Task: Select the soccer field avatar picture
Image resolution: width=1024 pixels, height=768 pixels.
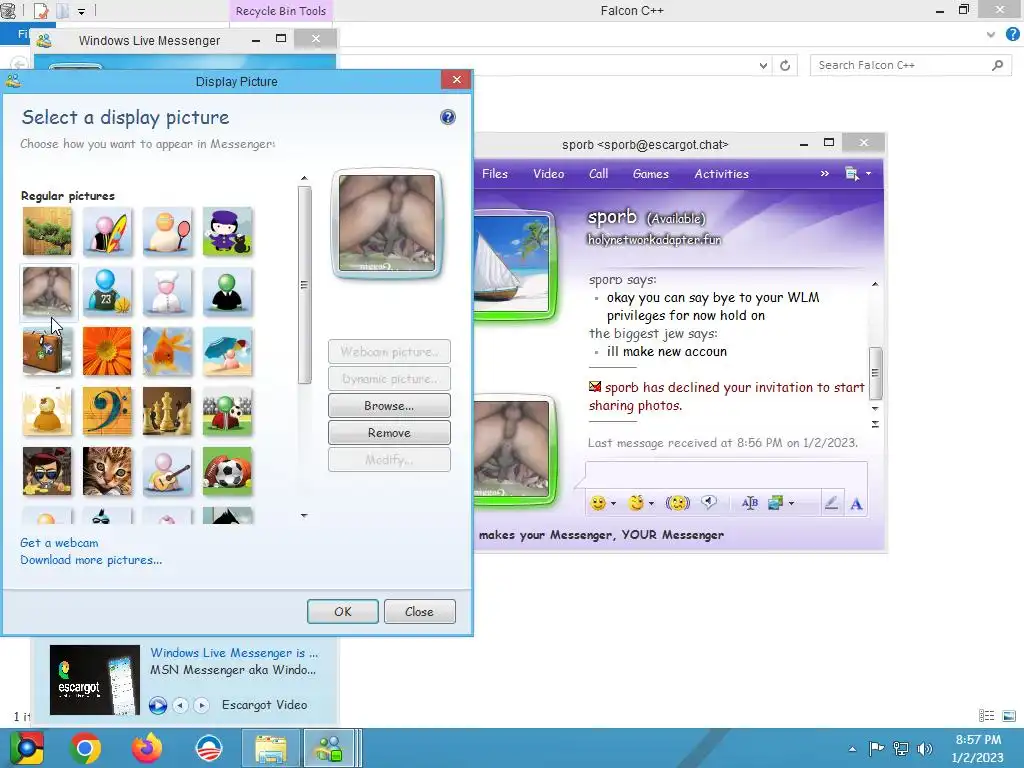Action: pyautogui.click(x=227, y=411)
